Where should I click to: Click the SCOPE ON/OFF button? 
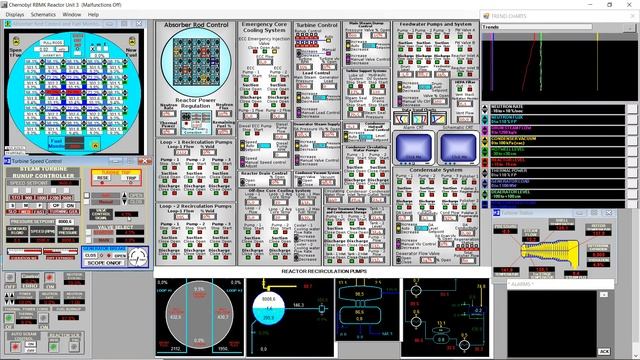pos(104,263)
